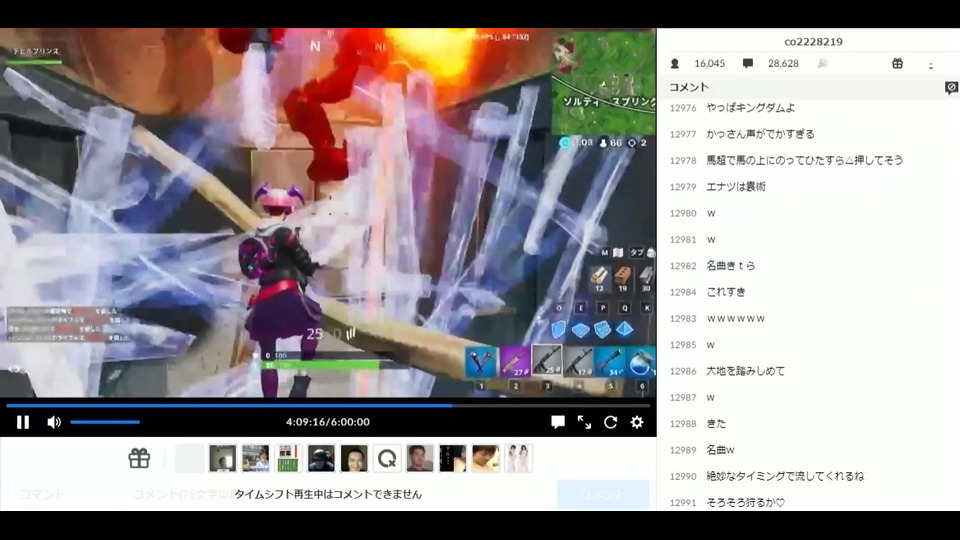
Task: Click the viewer count 16,045
Action: coord(710,63)
